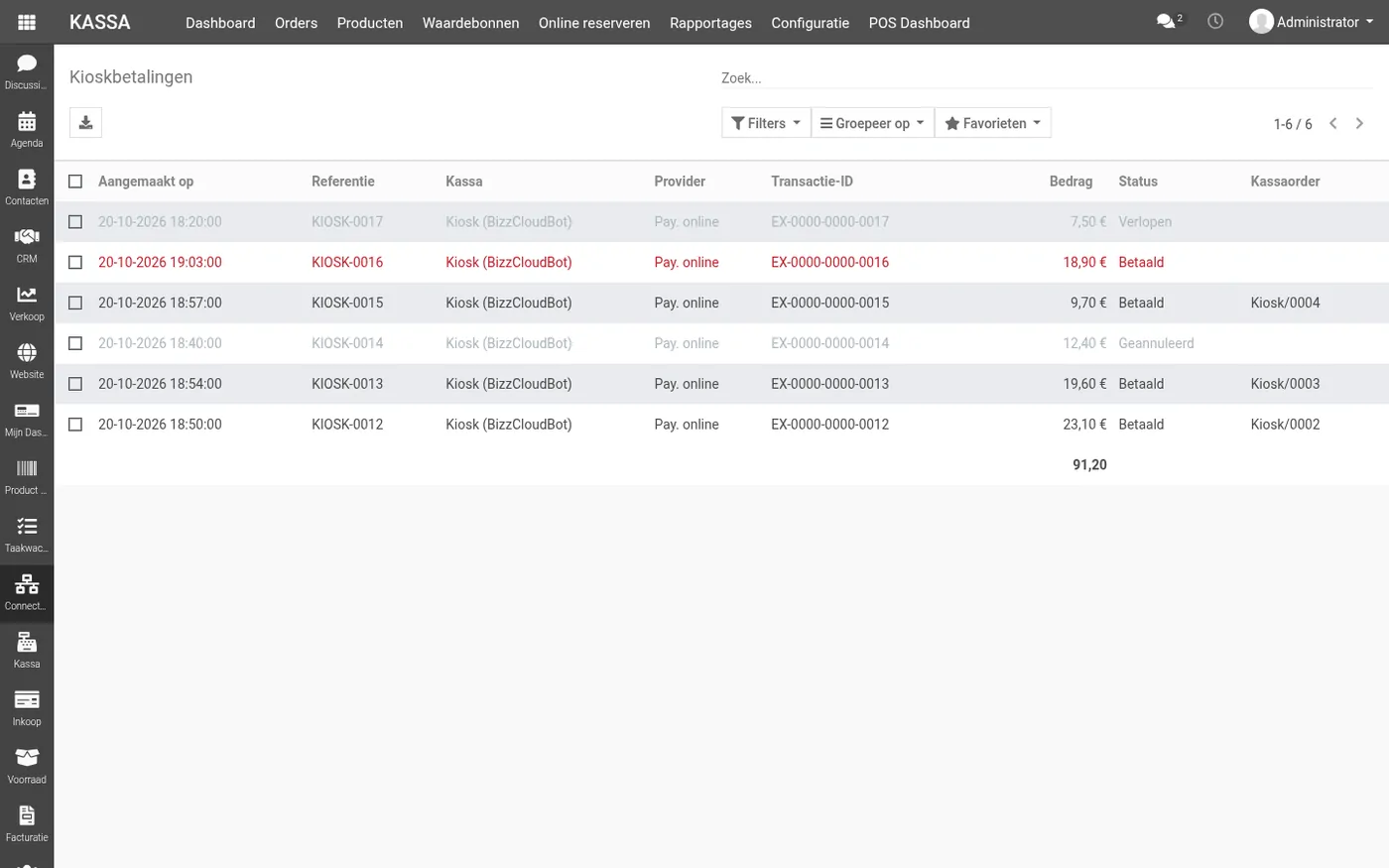The image size is (1389, 868).
Task: Tick the checkbox for row KIOSK-0012
Action: click(75, 425)
